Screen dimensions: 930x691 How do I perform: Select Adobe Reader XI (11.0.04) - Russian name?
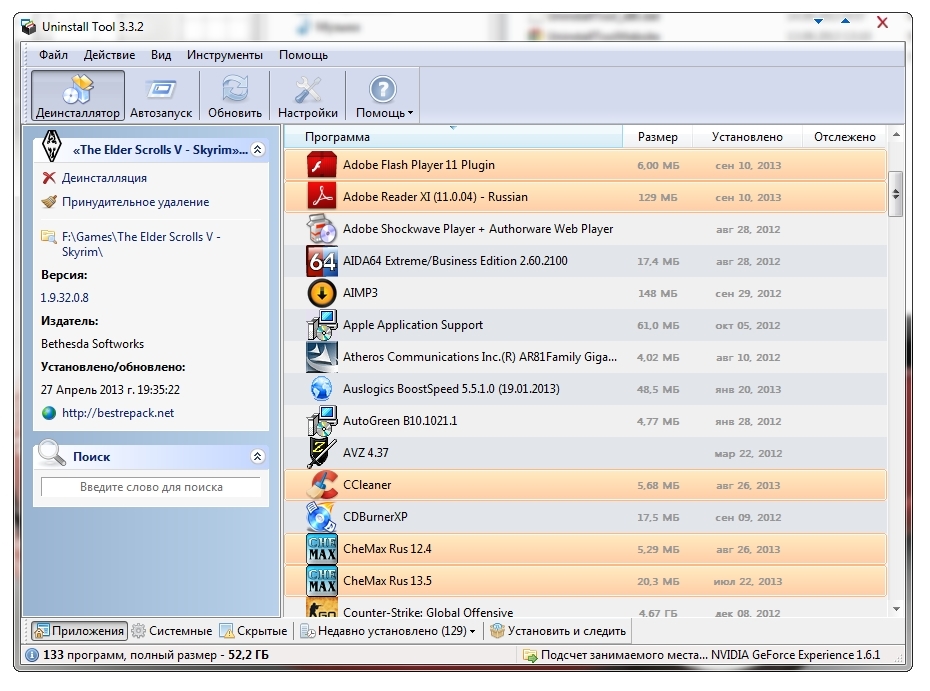point(435,197)
